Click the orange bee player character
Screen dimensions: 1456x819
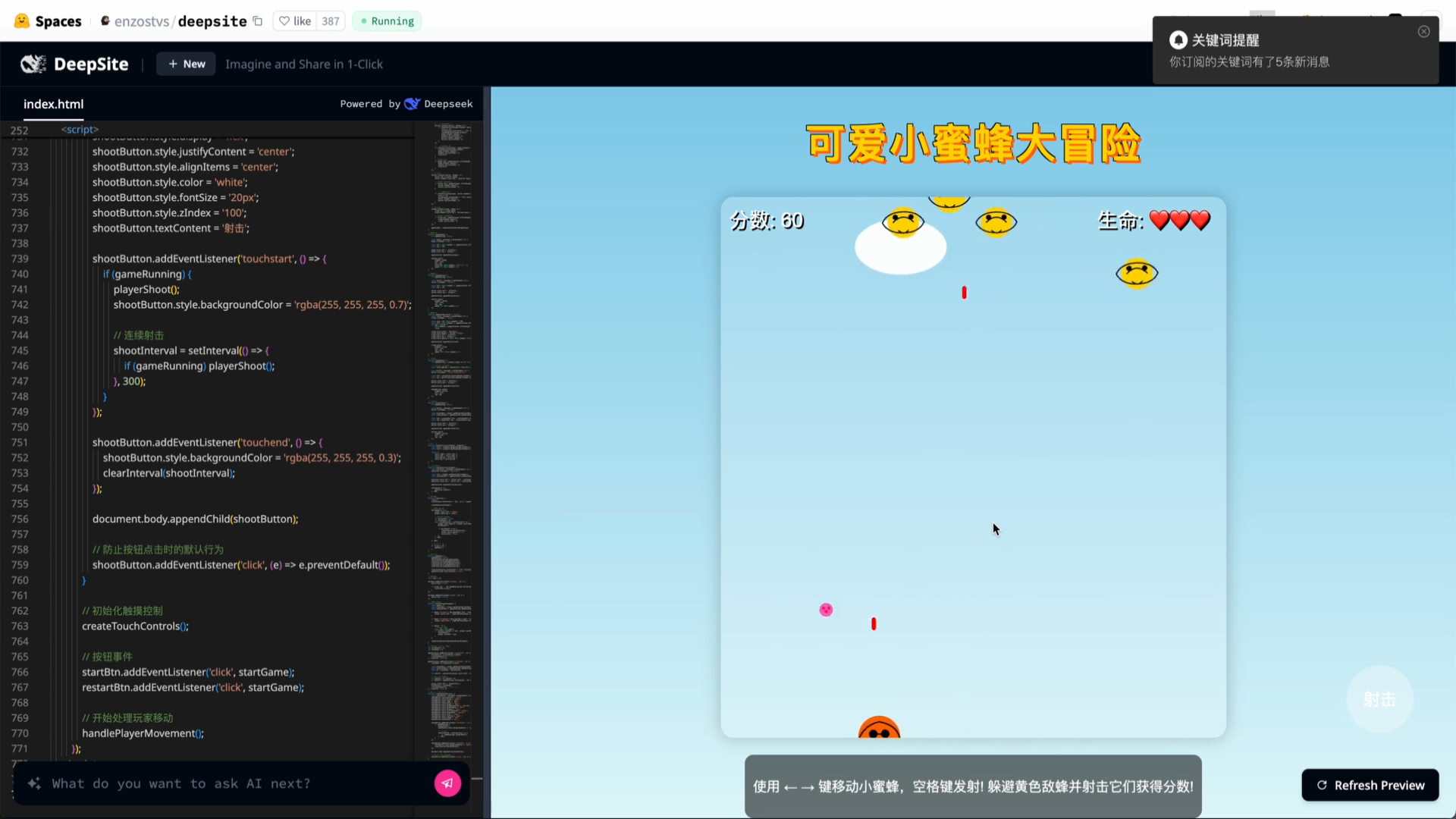pyautogui.click(x=879, y=728)
